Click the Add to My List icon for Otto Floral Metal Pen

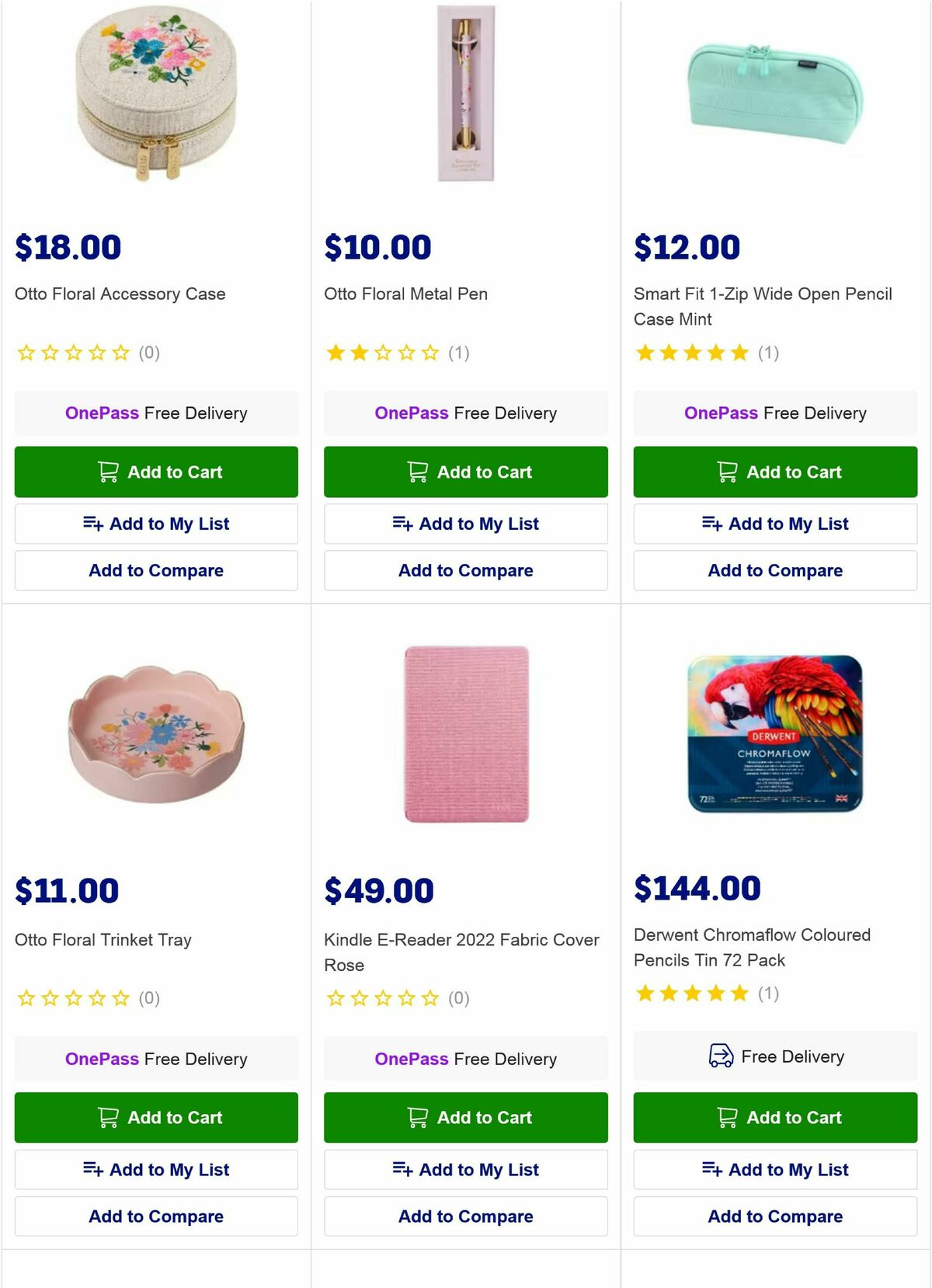(x=402, y=524)
